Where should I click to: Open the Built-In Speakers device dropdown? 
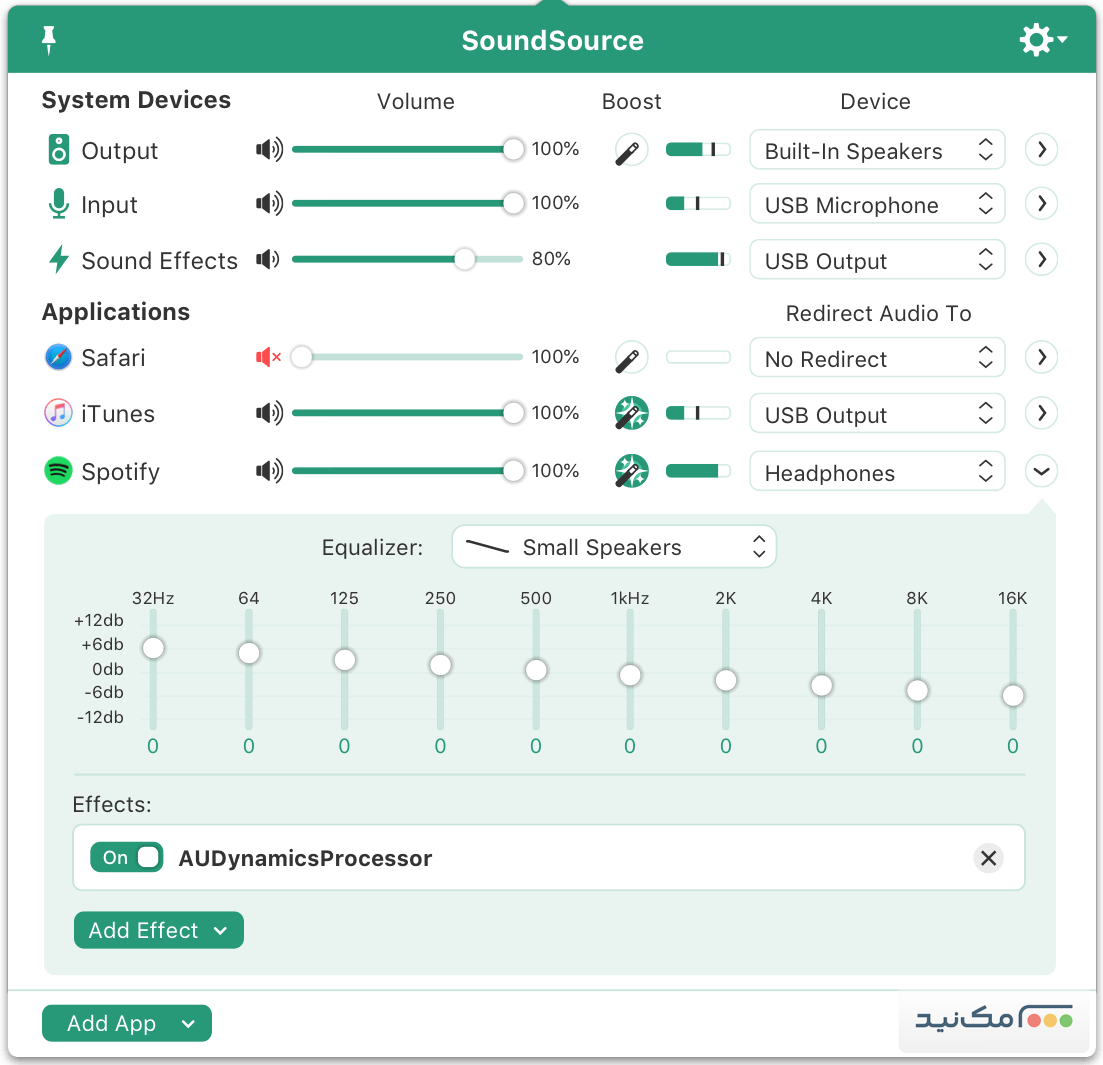point(877,150)
